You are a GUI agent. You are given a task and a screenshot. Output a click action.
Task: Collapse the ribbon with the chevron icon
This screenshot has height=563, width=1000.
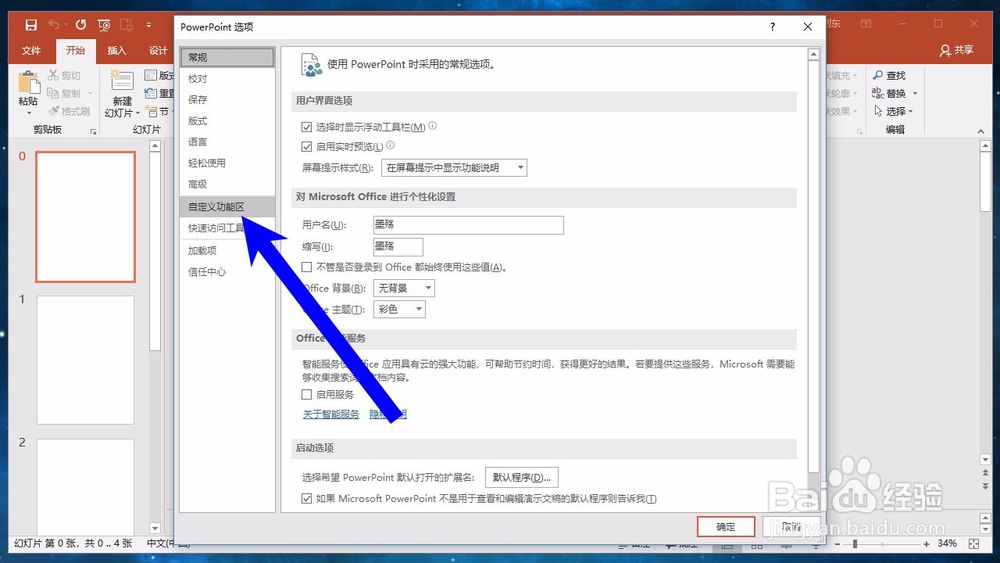tap(981, 131)
